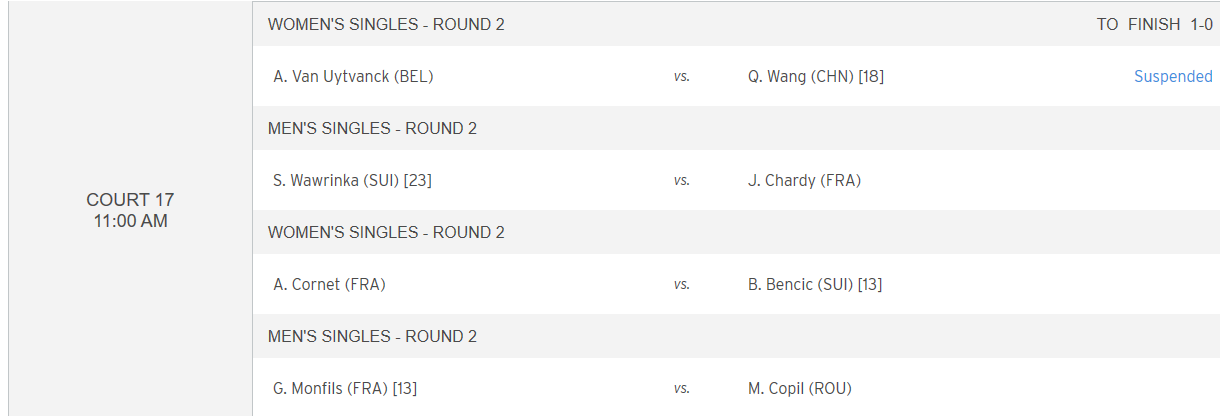The width and height of the screenshot is (1220, 416).
Task: Open M. Copil (ROU) player profile
Action: pyautogui.click(x=800, y=388)
